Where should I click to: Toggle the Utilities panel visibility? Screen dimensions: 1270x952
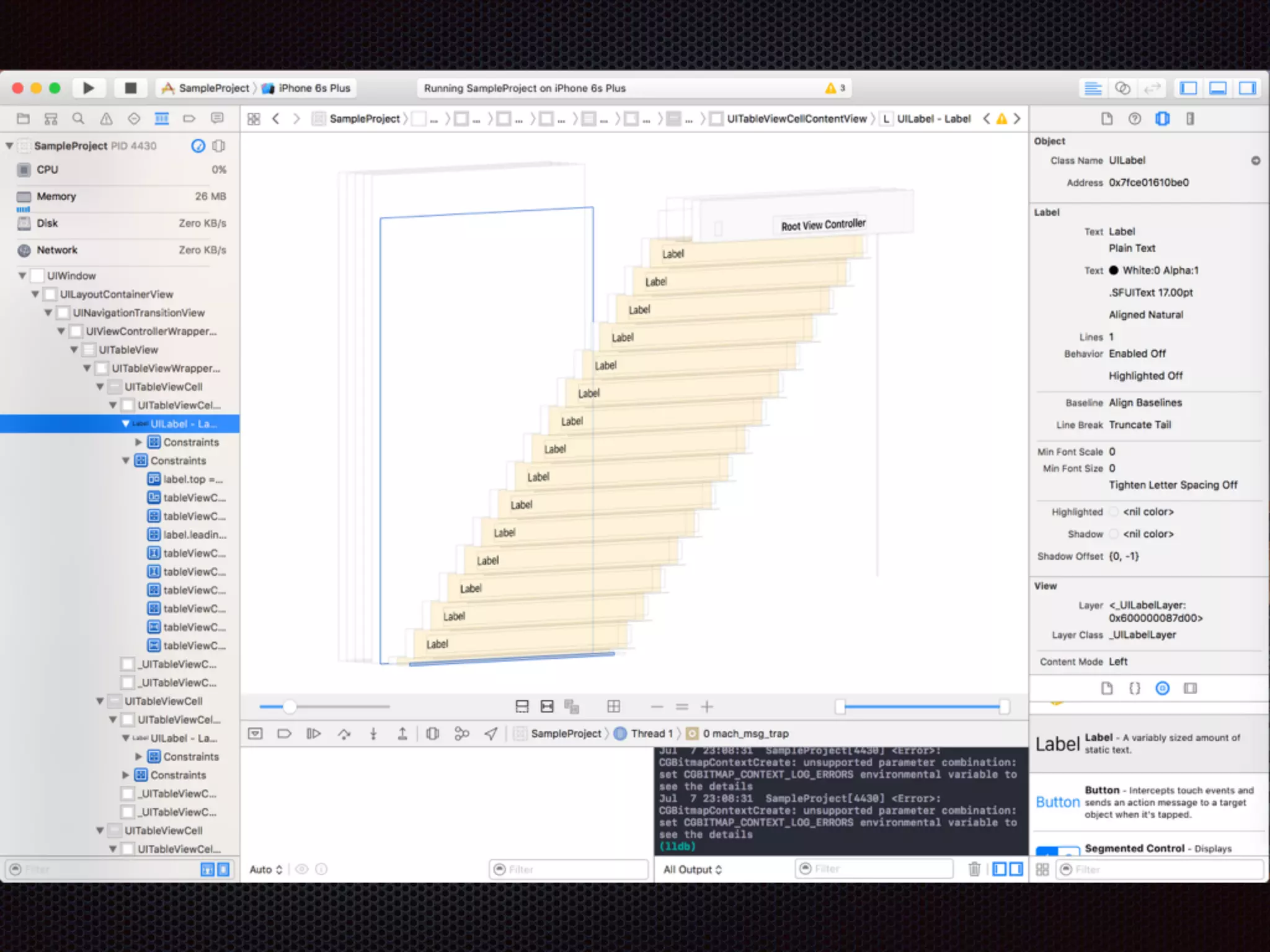pyautogui.click(x=1247, y=88)
